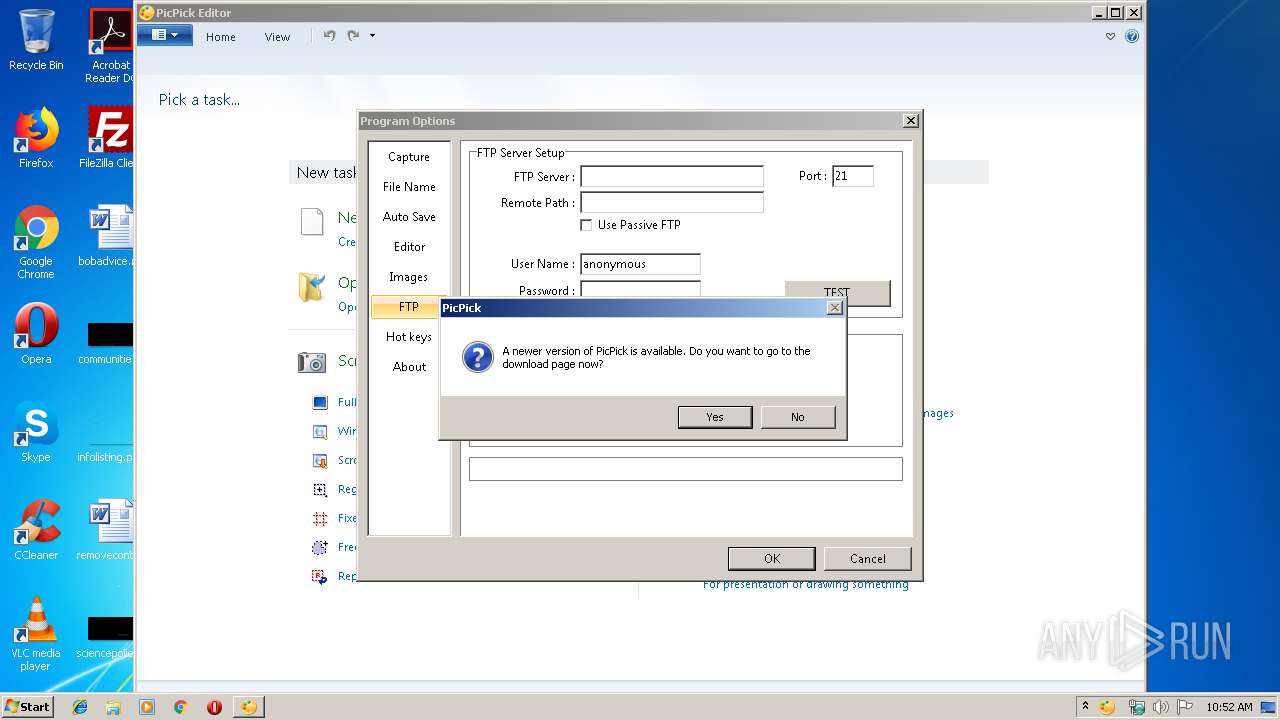The width and height of the screenshot is (1280, 720).
Task: Click the Fixed region capture icon
Action: tap(320, 519)
